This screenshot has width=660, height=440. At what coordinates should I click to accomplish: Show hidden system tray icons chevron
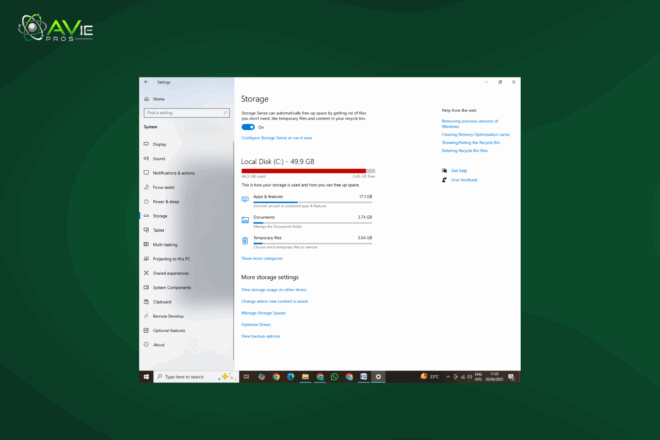(x=448, y=377)
